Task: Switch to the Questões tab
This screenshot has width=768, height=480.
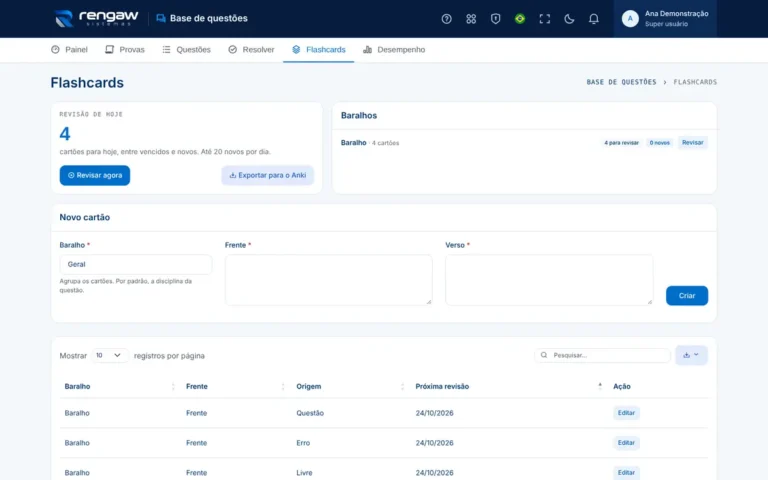Action: [x=187, y=49]
